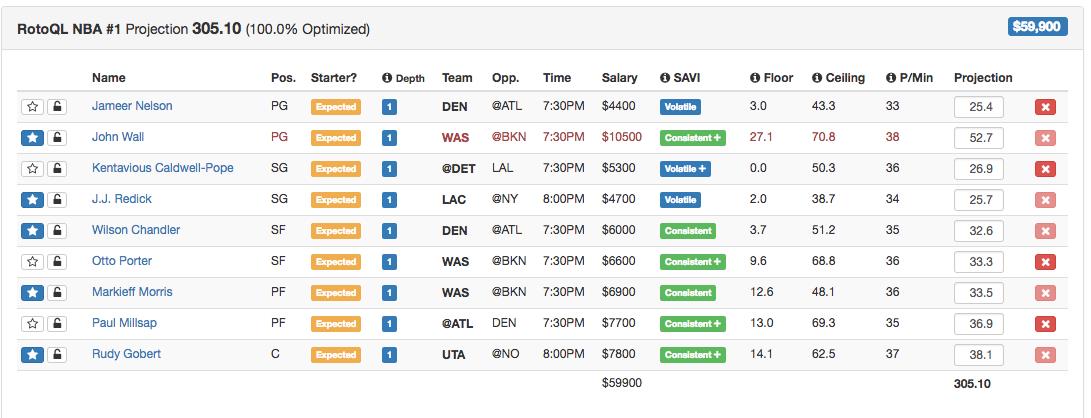Unstar Markieff Morris favorite
Image resolution: width=1091 pixels, height=418 pixels.
pos(33,293)
